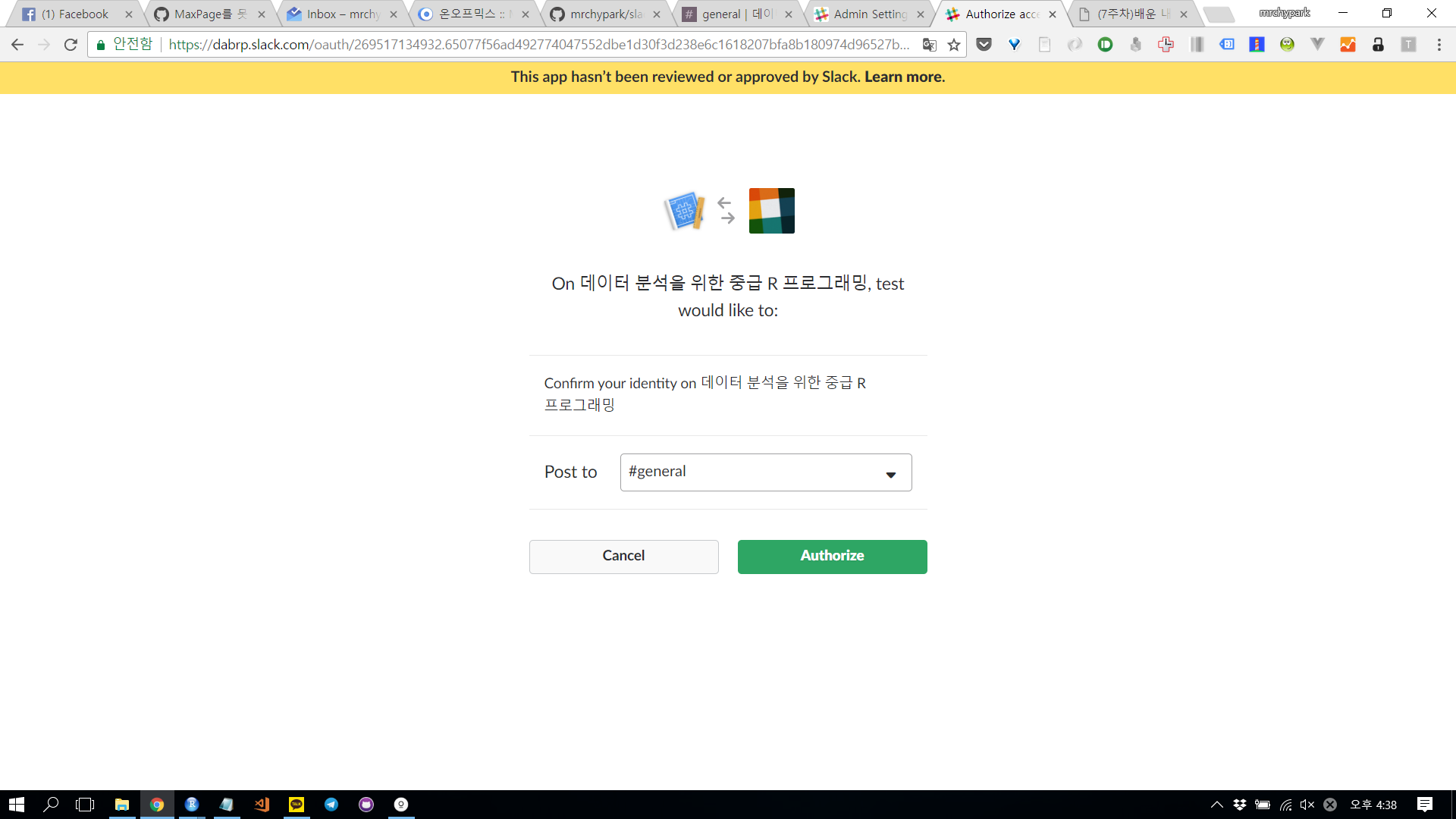
Task: Bookmark this page with the star icon
Action: [x=954, y=45]
